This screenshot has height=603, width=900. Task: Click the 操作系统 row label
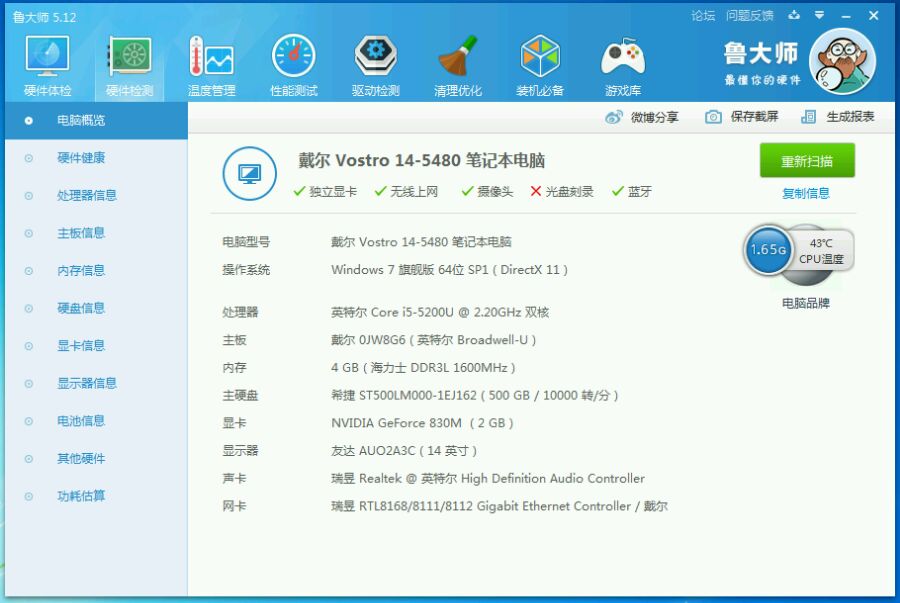tap(246, 270)
